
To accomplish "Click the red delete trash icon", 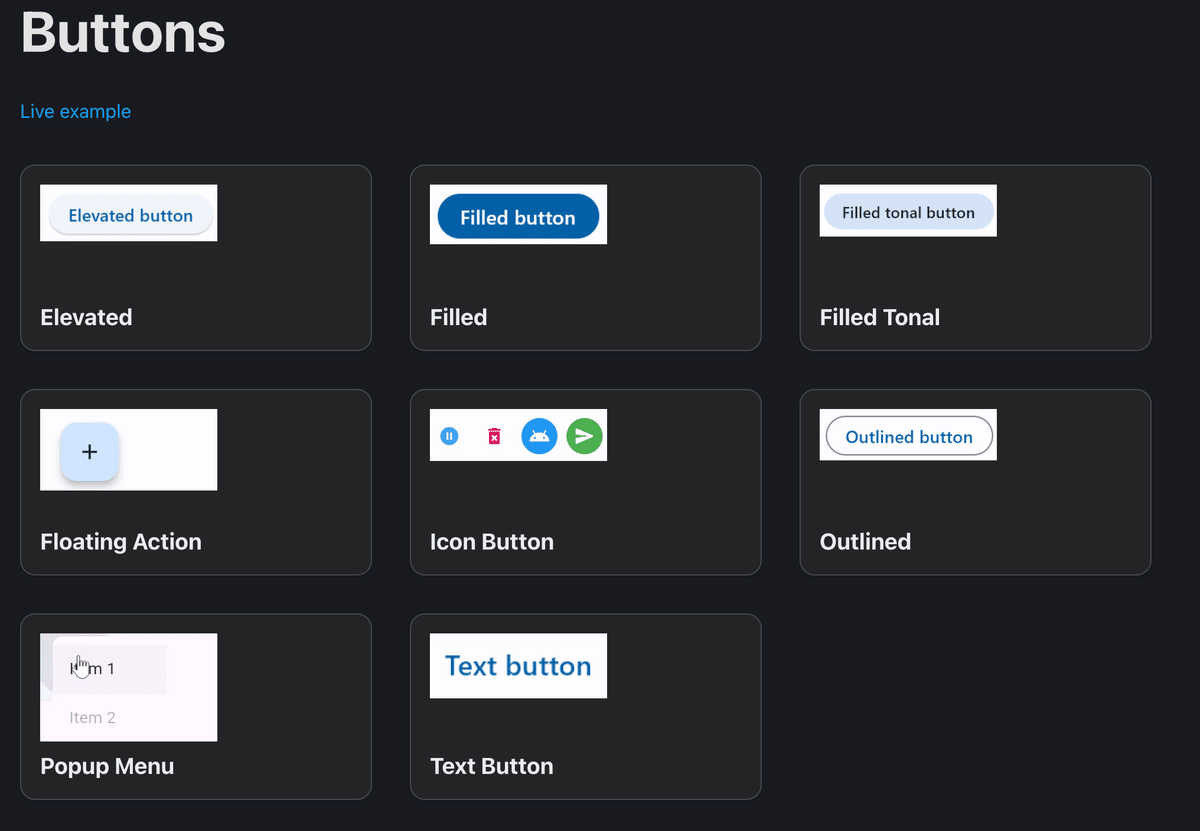I will (494, 436).
